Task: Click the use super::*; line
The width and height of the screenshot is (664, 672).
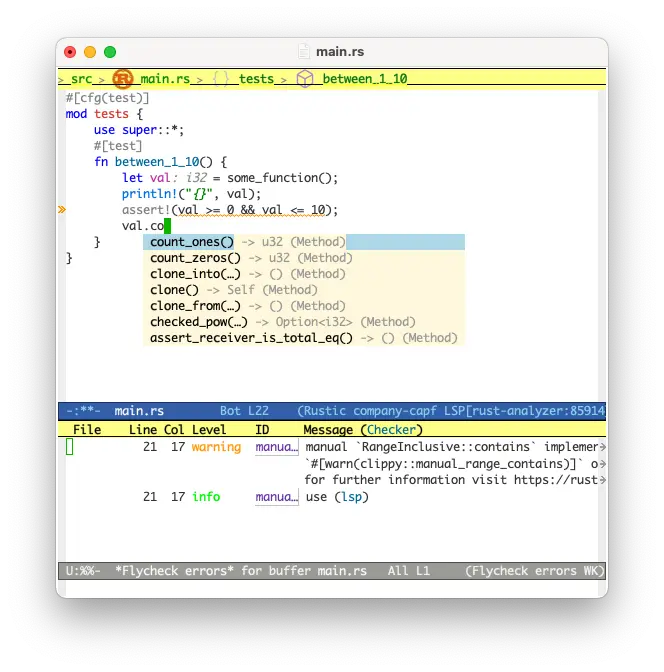Action: pos(139,130)
